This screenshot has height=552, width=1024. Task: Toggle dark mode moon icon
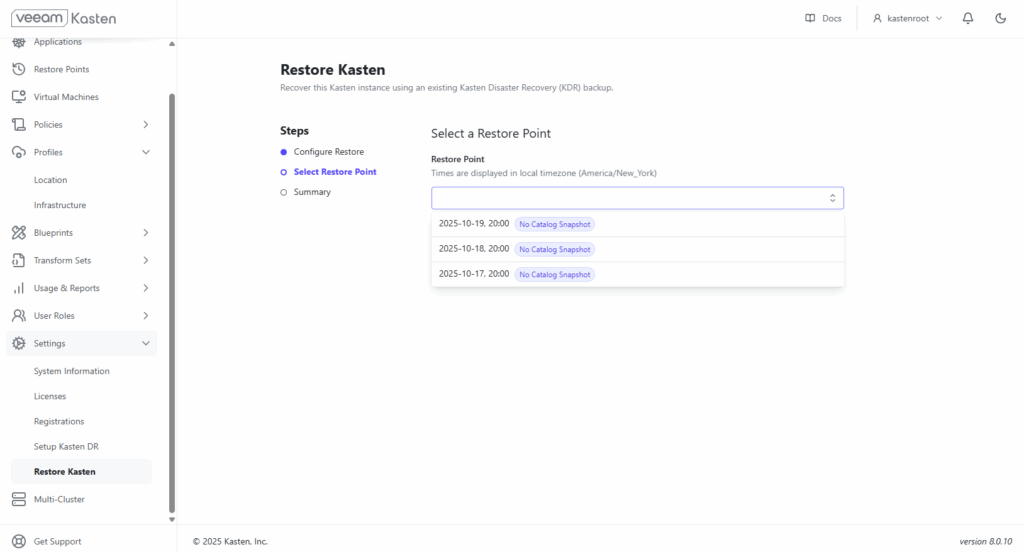[x=1000, y=18]
